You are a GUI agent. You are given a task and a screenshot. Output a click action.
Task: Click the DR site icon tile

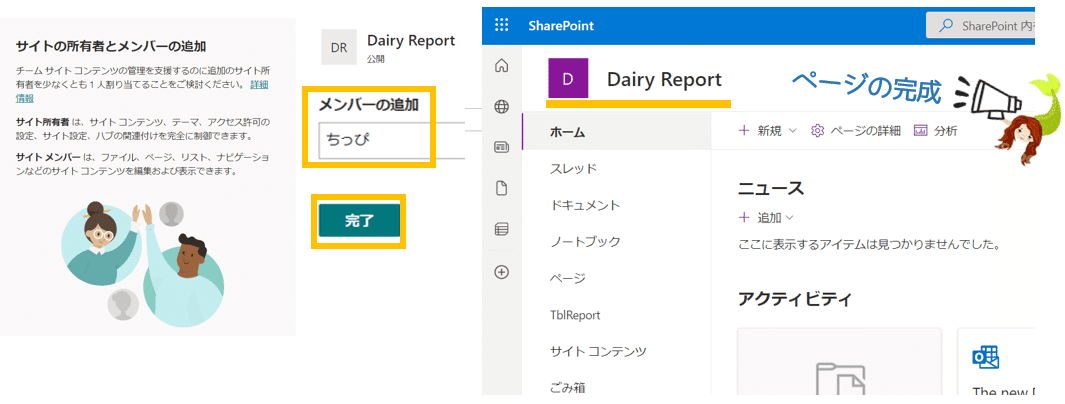pos(339,48)
